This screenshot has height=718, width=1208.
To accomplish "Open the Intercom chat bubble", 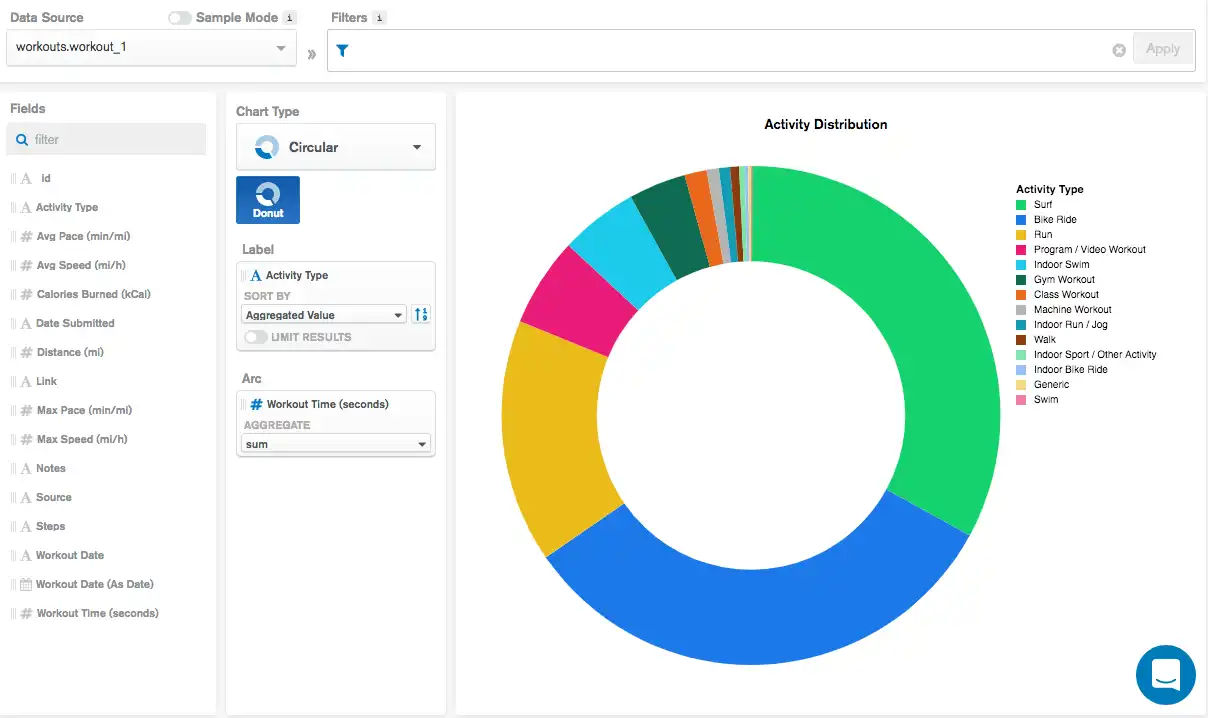I will (x=1166, y=675).
